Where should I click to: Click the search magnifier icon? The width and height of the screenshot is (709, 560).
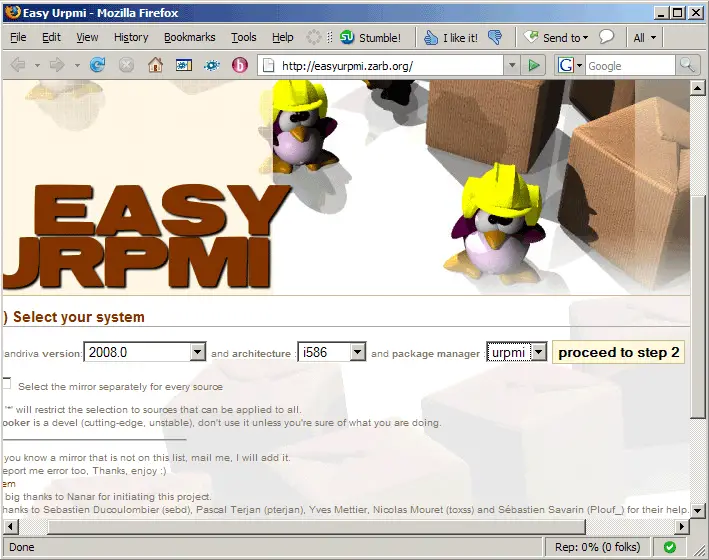pos(687,66)
